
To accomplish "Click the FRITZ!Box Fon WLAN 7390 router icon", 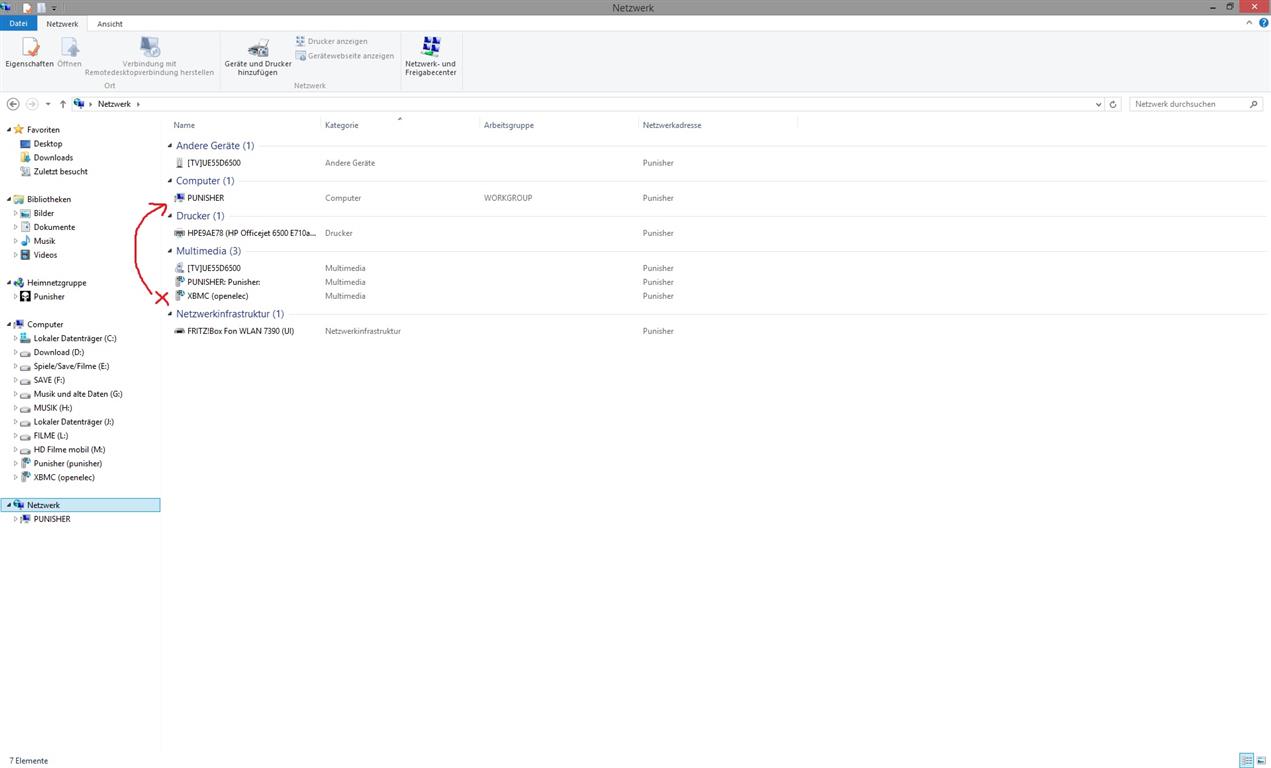I will pos(180,331).
